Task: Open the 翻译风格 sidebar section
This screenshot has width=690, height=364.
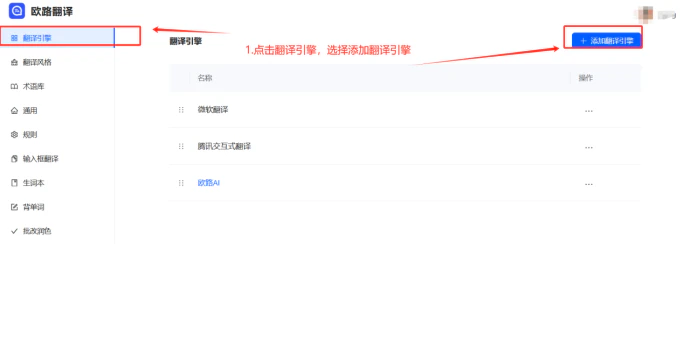Action: [x=57, y=62]
